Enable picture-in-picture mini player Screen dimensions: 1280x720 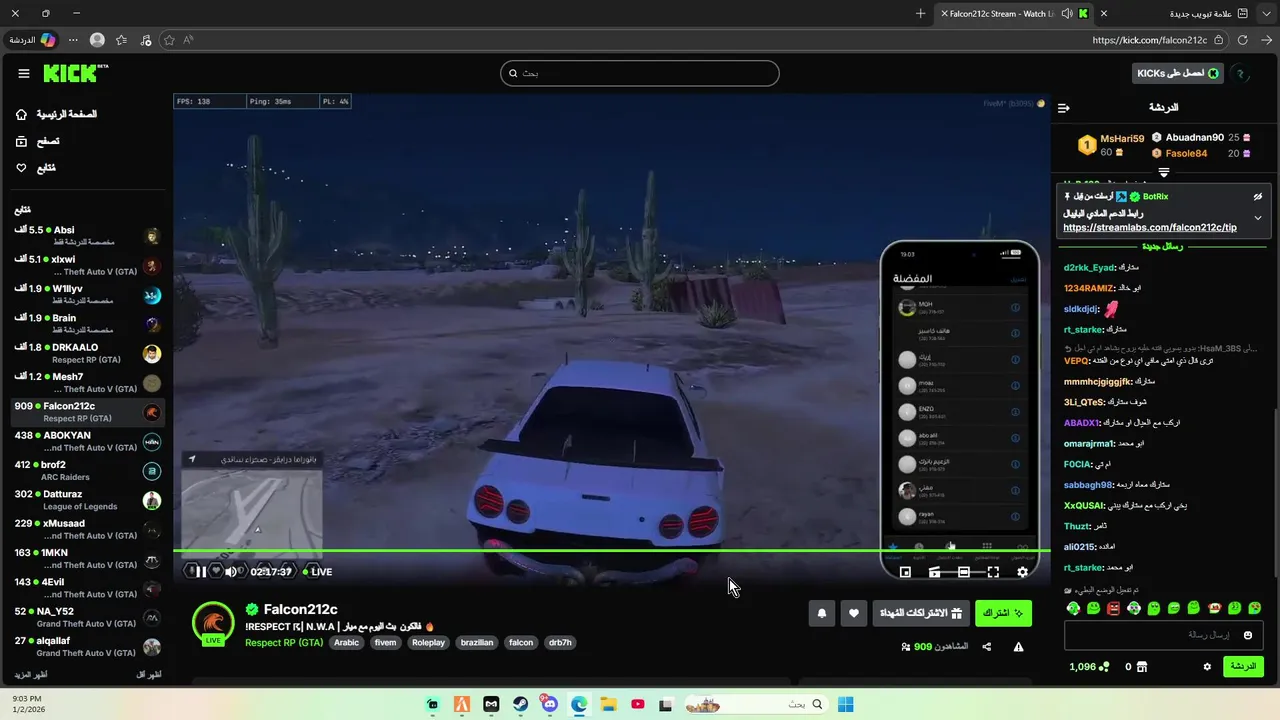[905, 572]
